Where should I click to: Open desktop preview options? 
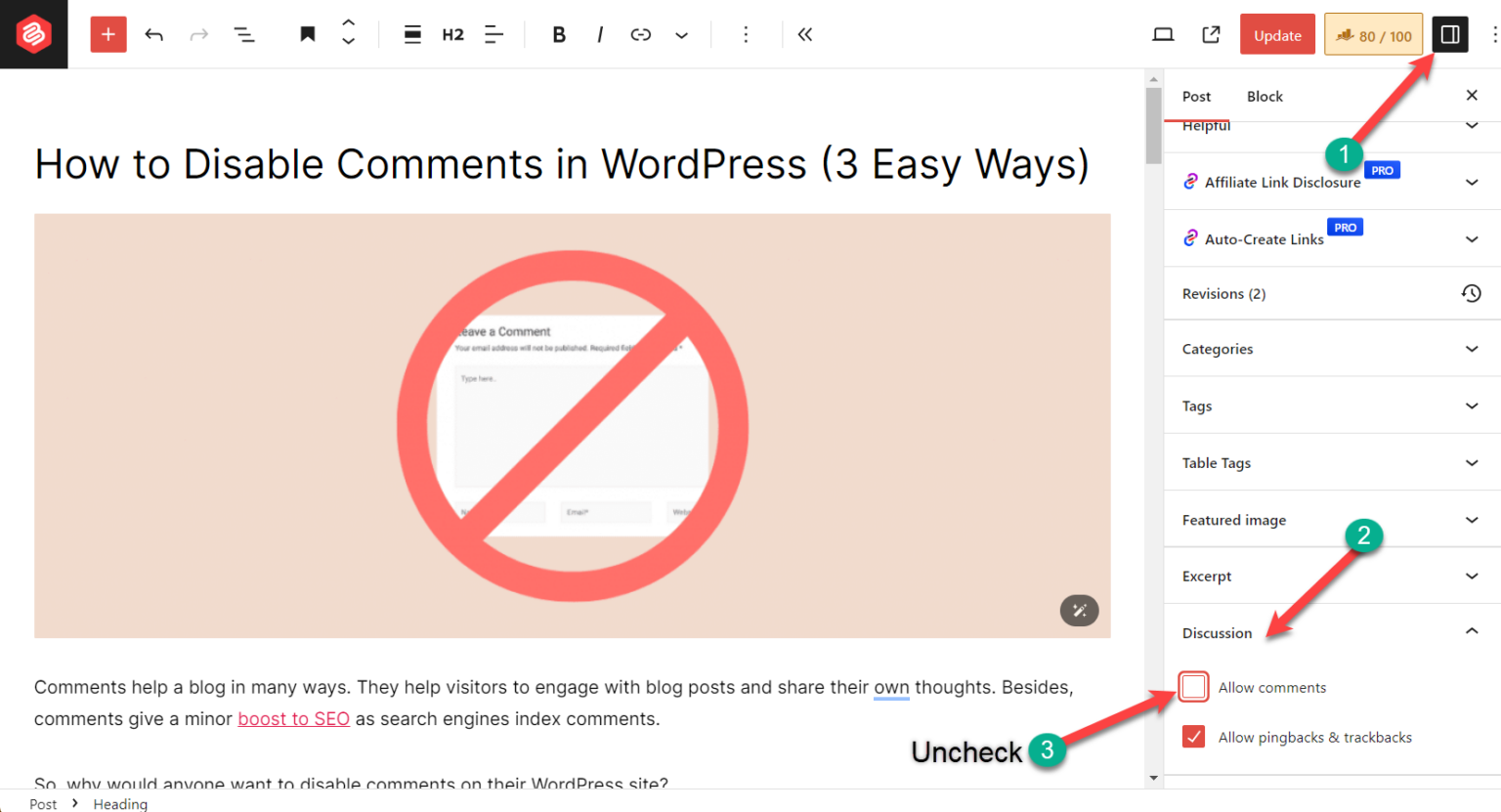(x=1162, y=33)
